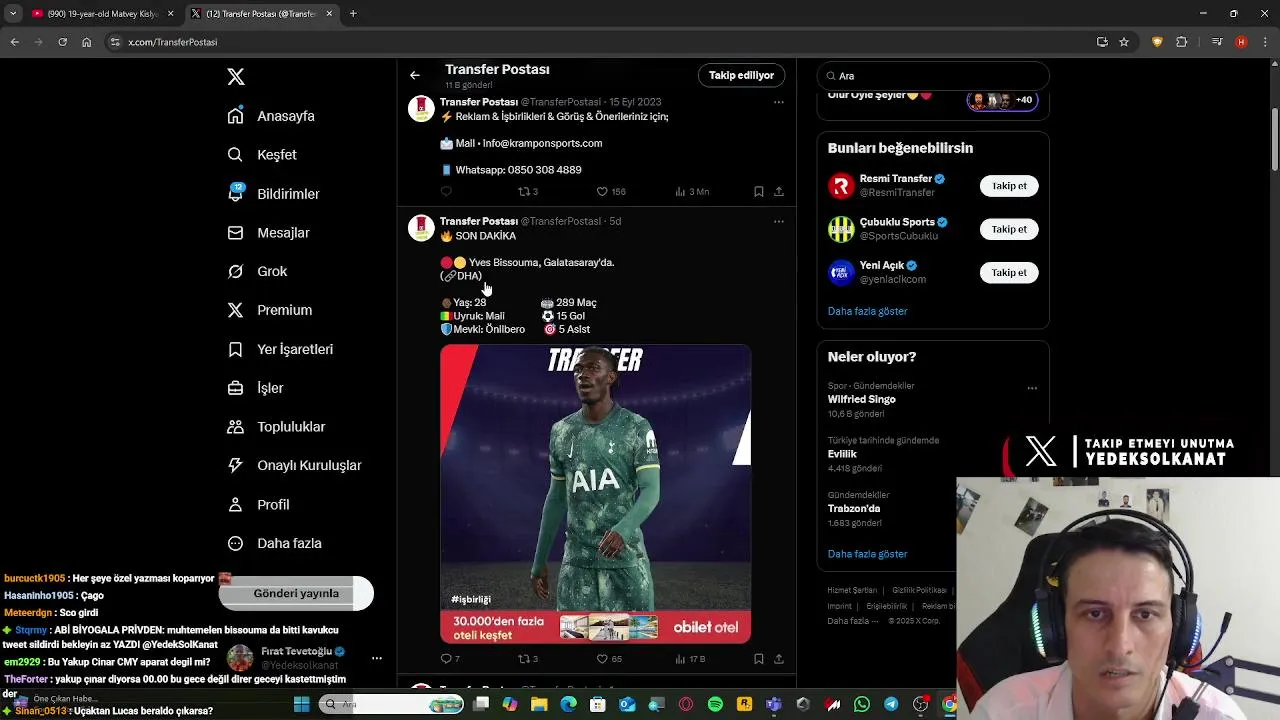Expand Daha fazla menu in sidebar
Screen dimensions: 1280x720
[274, 543]
